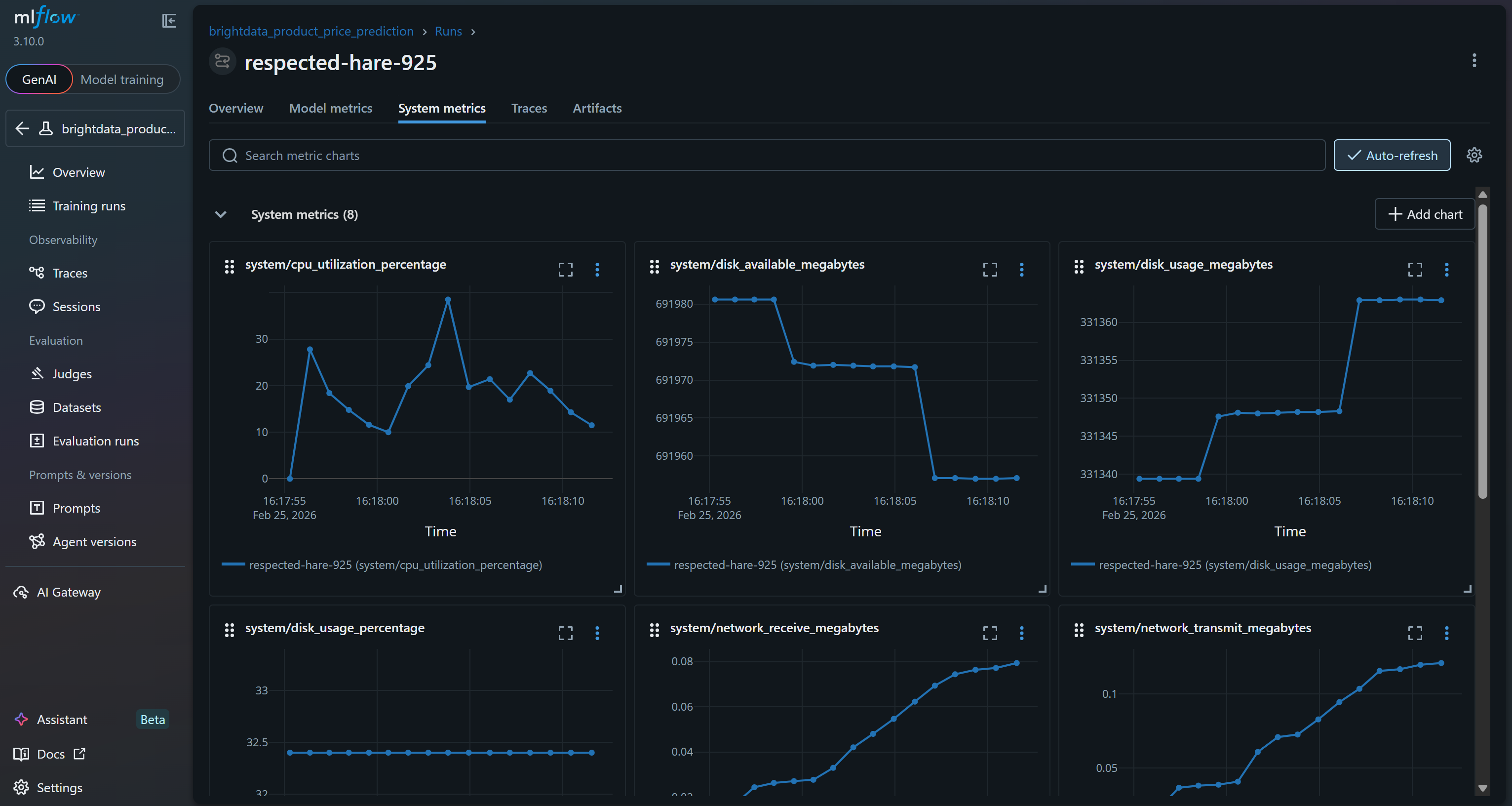Switch to GenAI mode
The width and height of the screenshot is (1512, 806).
(x=39, y=79)
